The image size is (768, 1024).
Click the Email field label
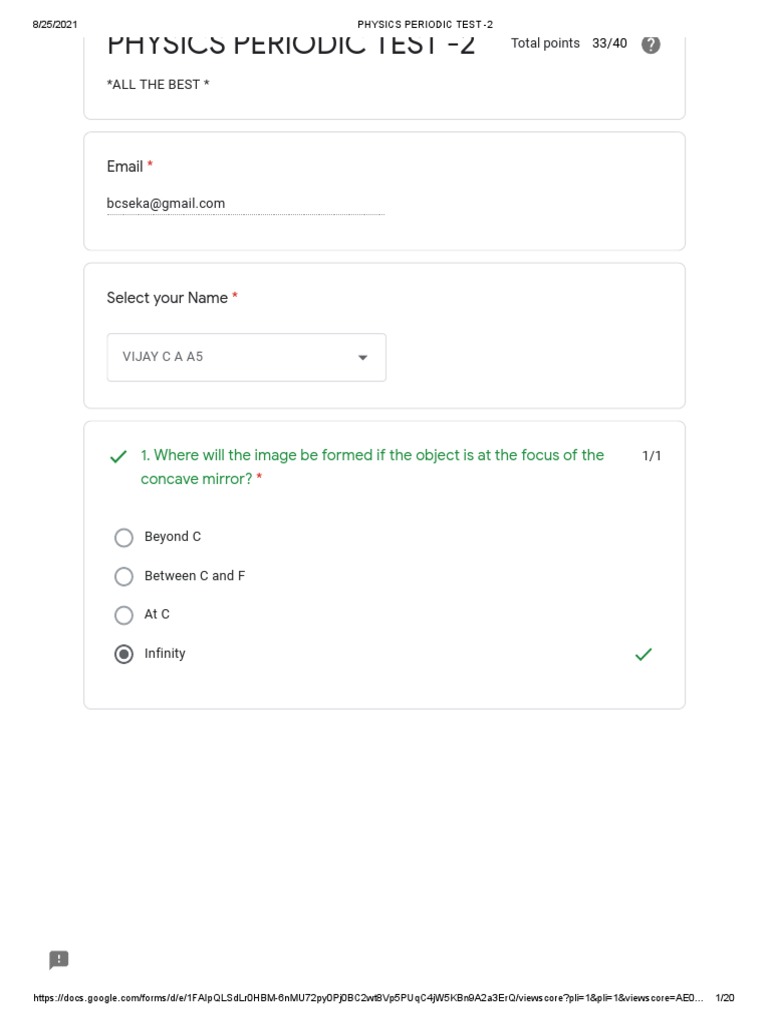(125, 167)
